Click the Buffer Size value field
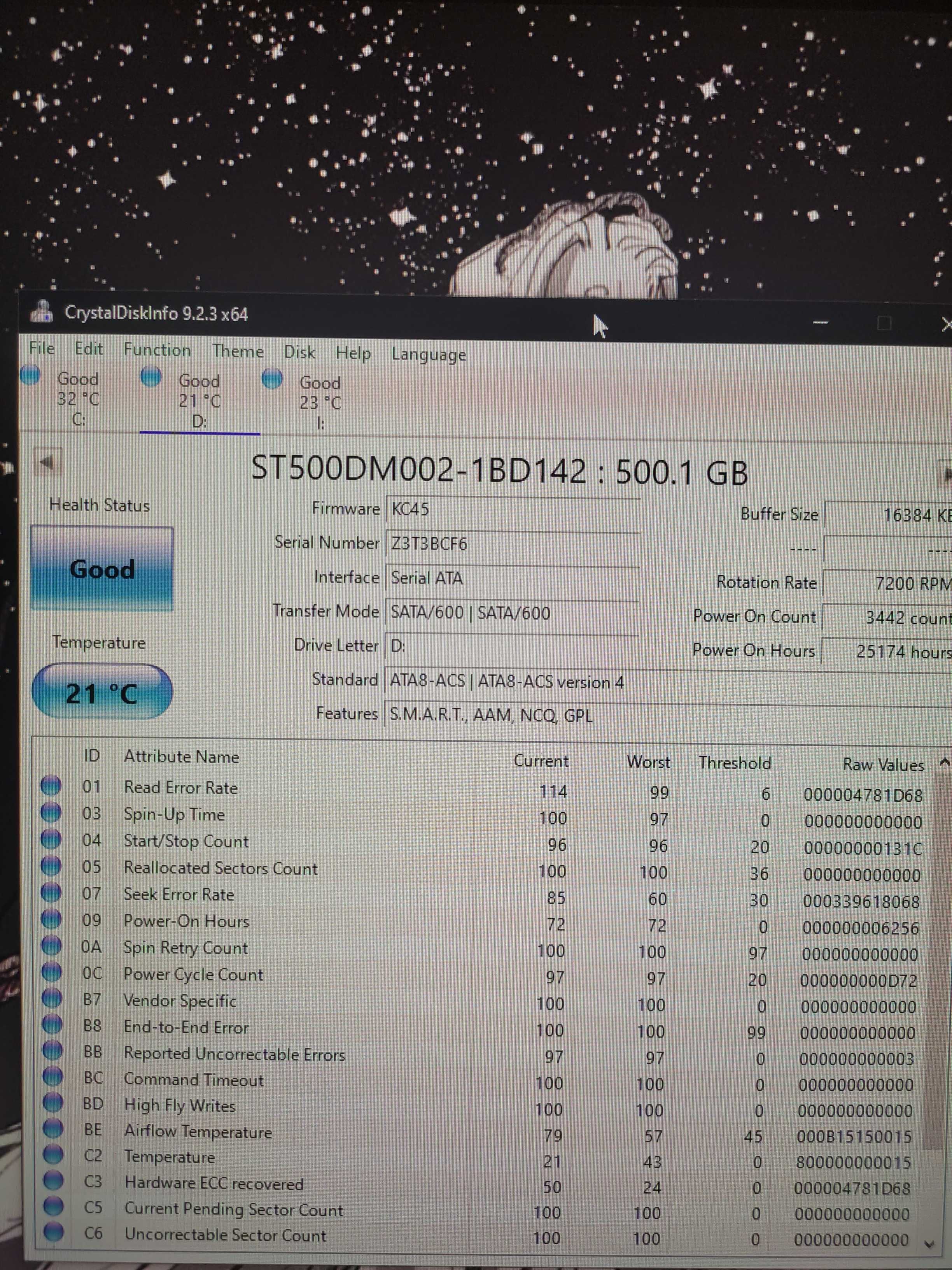This screenshot has height=1270, width=952. click(888, 515)
